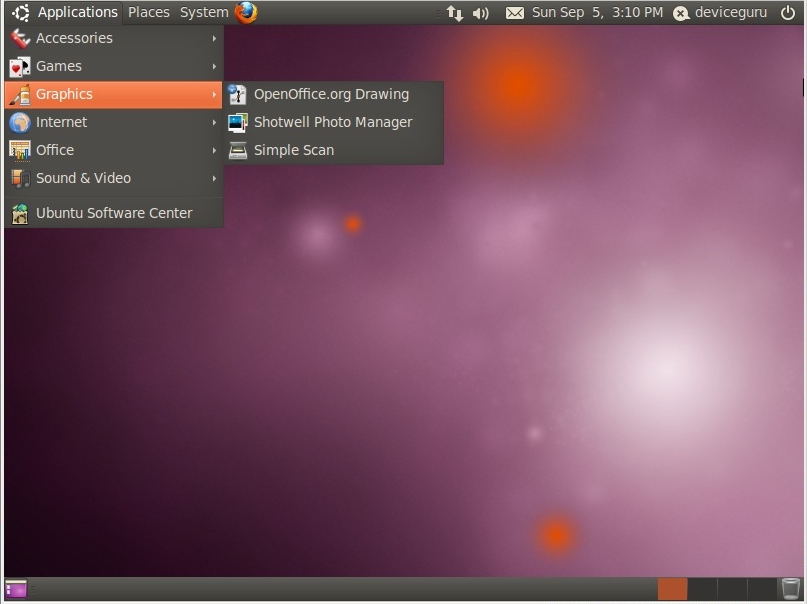Select the Graphics menu category
Viewport: 807px width, 604px height.
114,94
